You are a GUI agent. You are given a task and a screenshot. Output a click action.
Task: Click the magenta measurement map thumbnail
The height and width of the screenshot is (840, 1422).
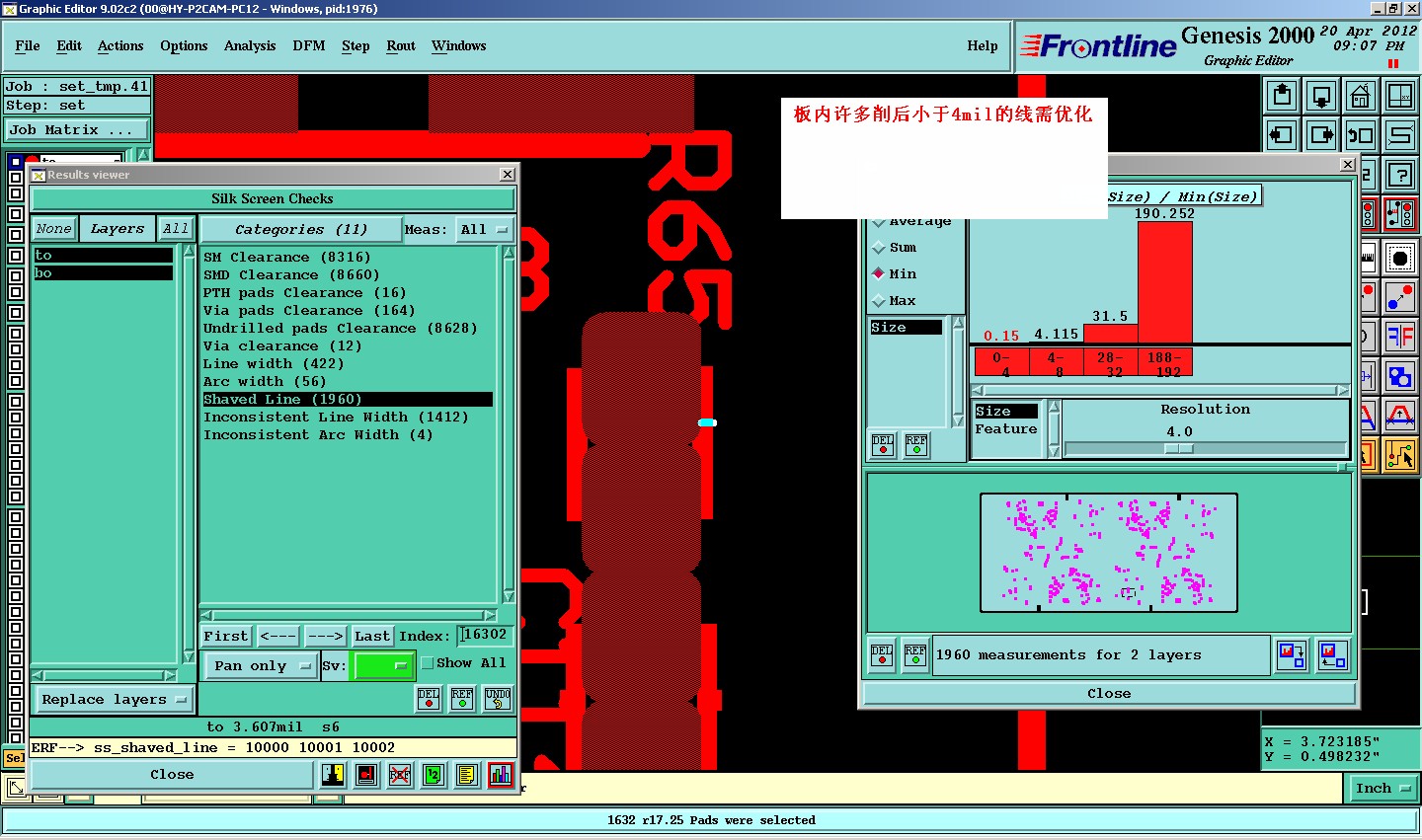coord(1109,553)
